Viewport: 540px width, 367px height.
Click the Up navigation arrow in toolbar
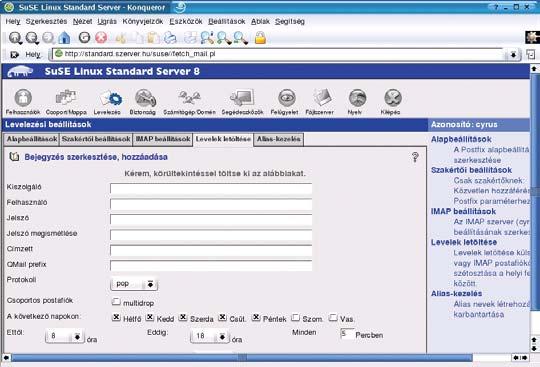[x=15, y=38]
